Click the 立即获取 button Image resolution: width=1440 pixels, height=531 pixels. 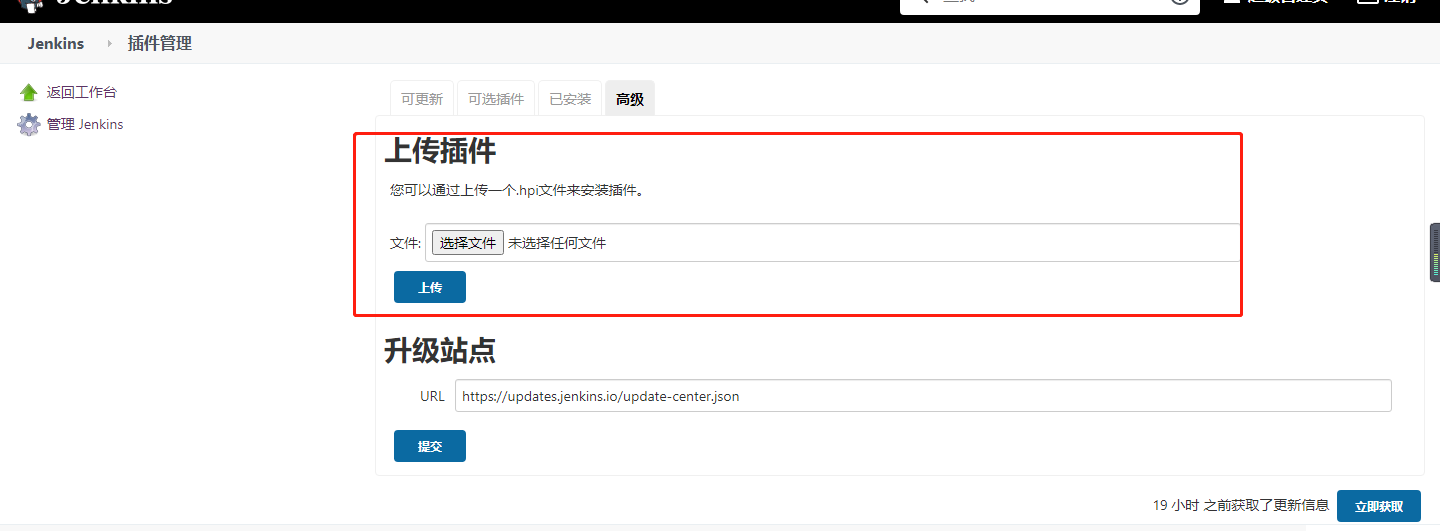(1379, 506)
